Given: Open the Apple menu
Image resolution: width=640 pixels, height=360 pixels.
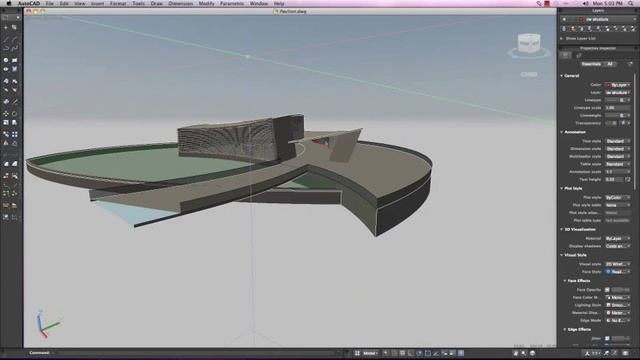Looking at the screenshot, I should (8, 3).
